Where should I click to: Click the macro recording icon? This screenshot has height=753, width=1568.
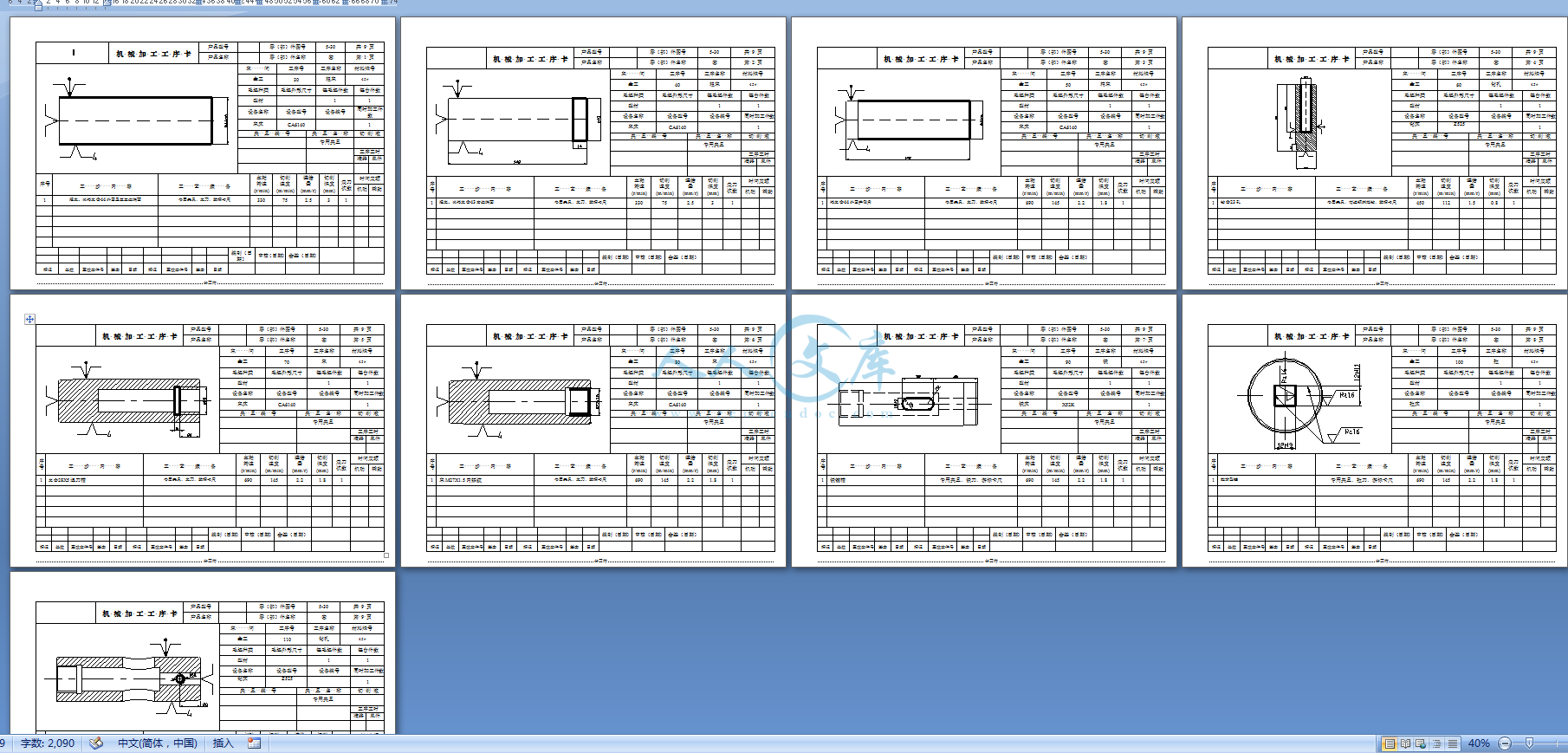coord(255,743)
